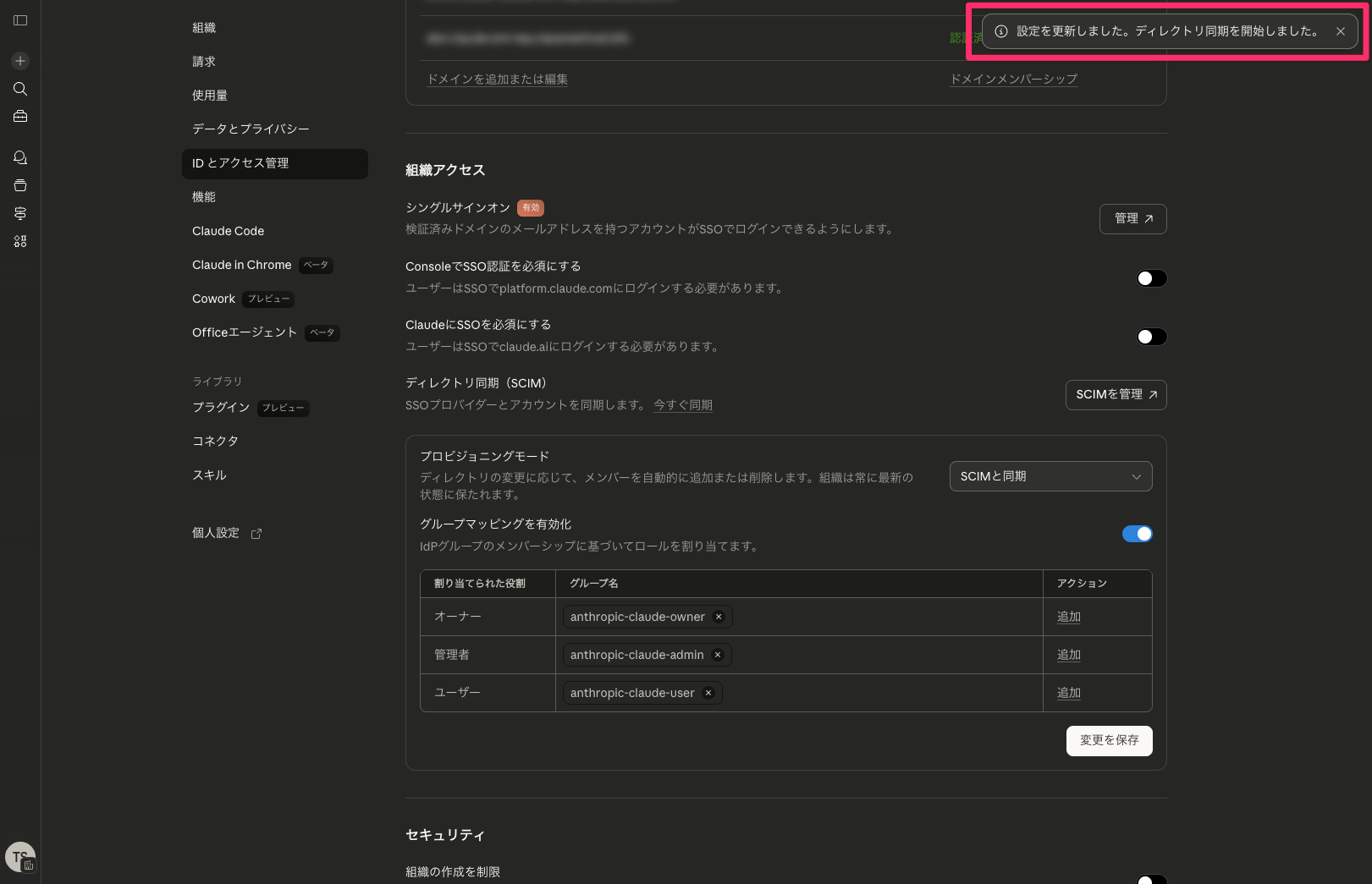Viewport: 1372px width, 884px height.
Task: Open the chats speech bubble icon
Action: click(x=20, y=157)
